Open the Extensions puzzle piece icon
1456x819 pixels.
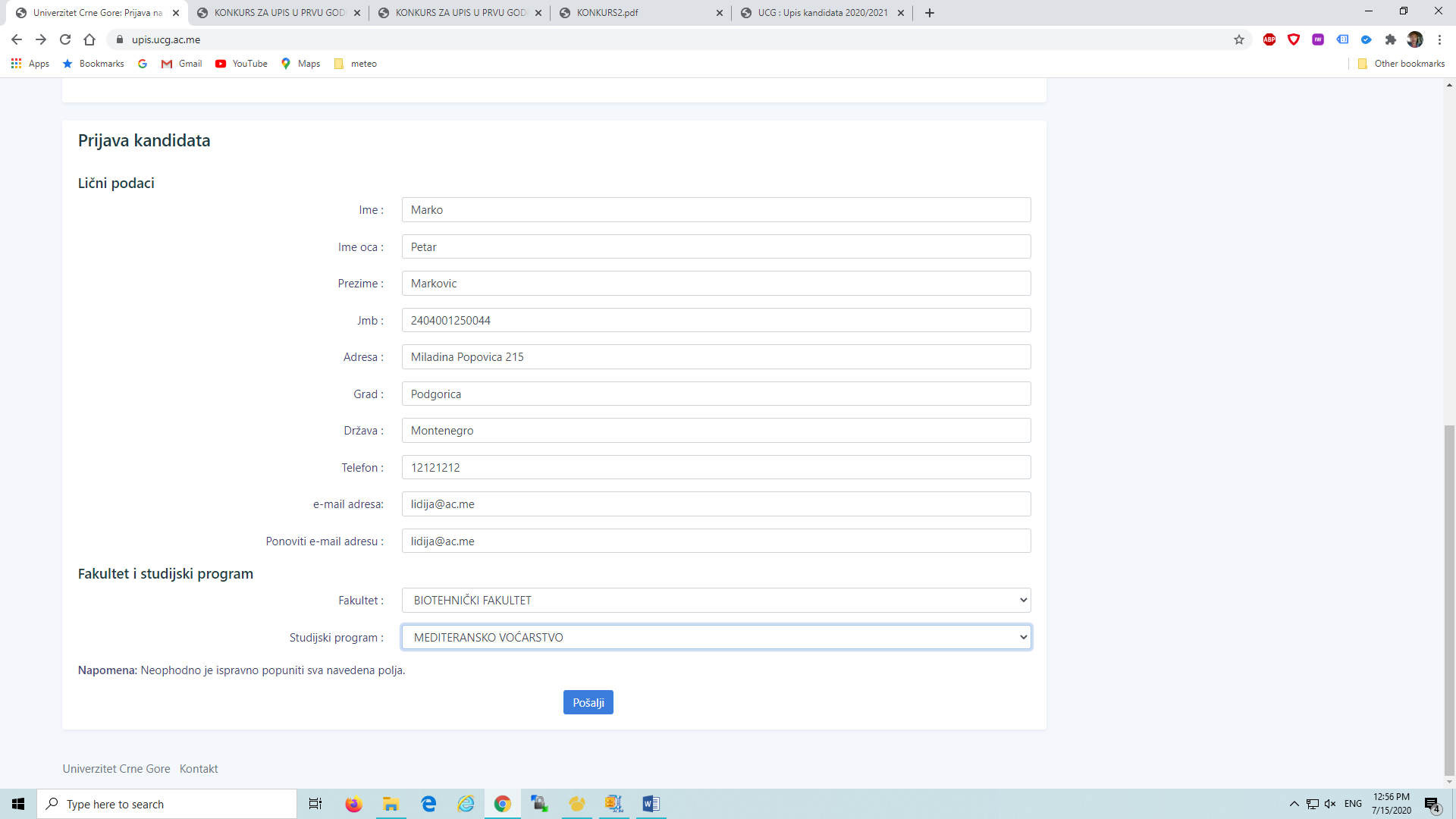click(x=1390, y=39)
